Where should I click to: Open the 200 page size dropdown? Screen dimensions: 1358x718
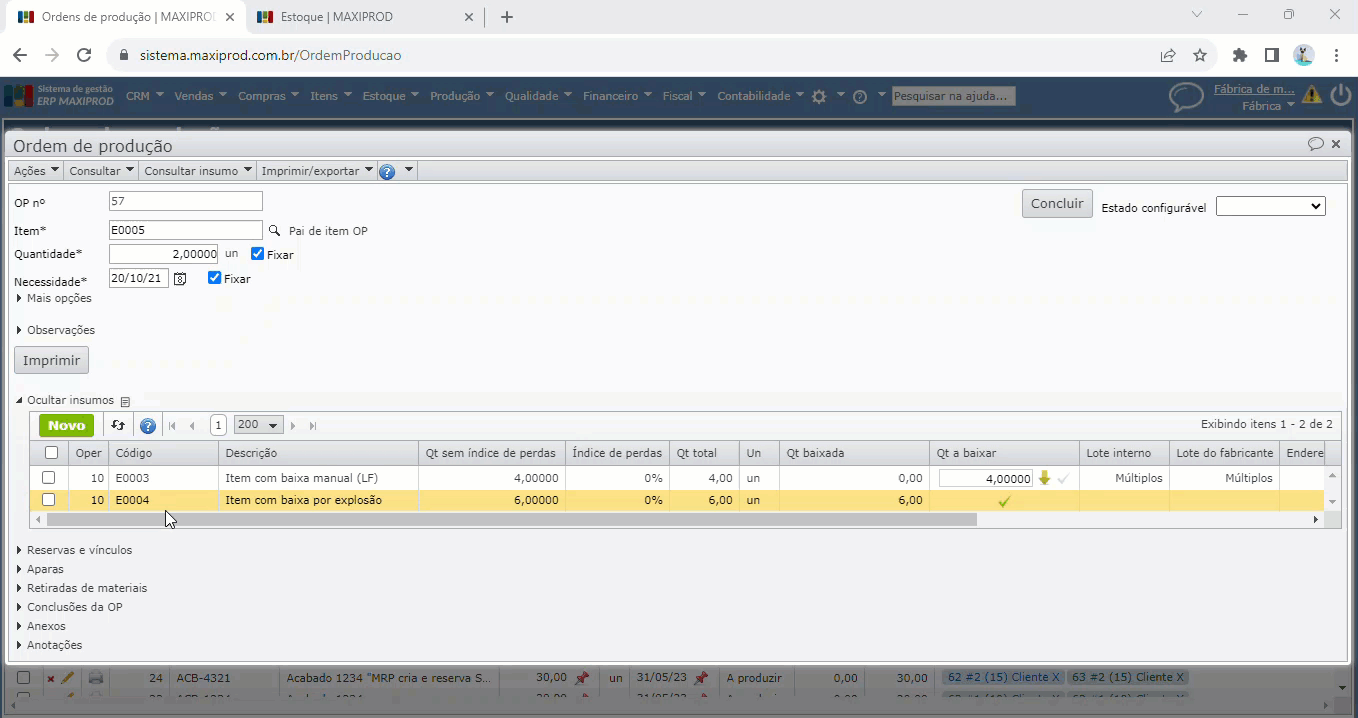tap(258, 425)
